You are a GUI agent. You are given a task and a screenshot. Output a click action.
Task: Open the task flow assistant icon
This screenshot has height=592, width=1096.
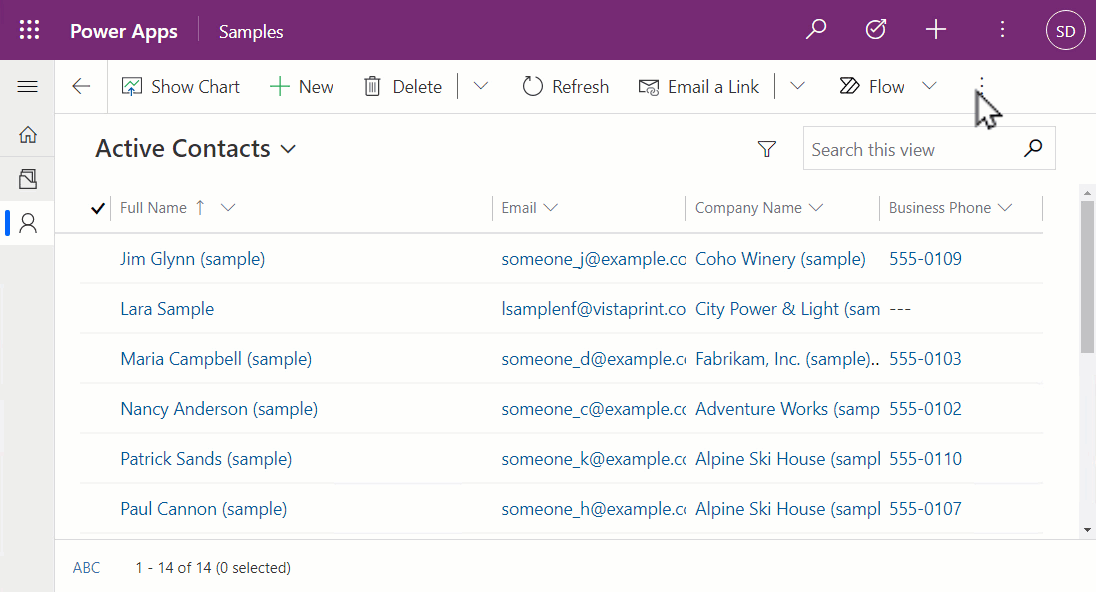(876, 29)
